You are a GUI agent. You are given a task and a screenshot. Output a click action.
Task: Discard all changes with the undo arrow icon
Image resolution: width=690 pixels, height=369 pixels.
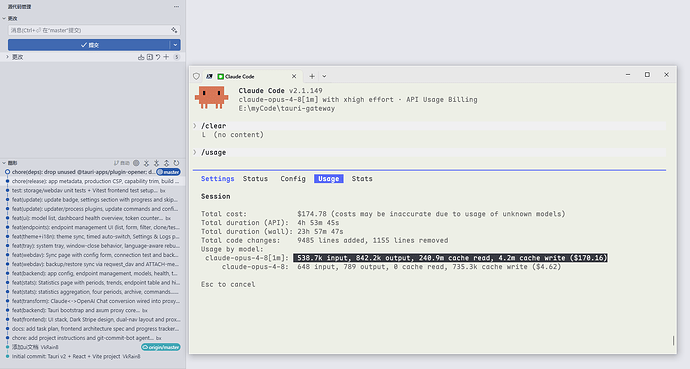click(x=158, y=57)
